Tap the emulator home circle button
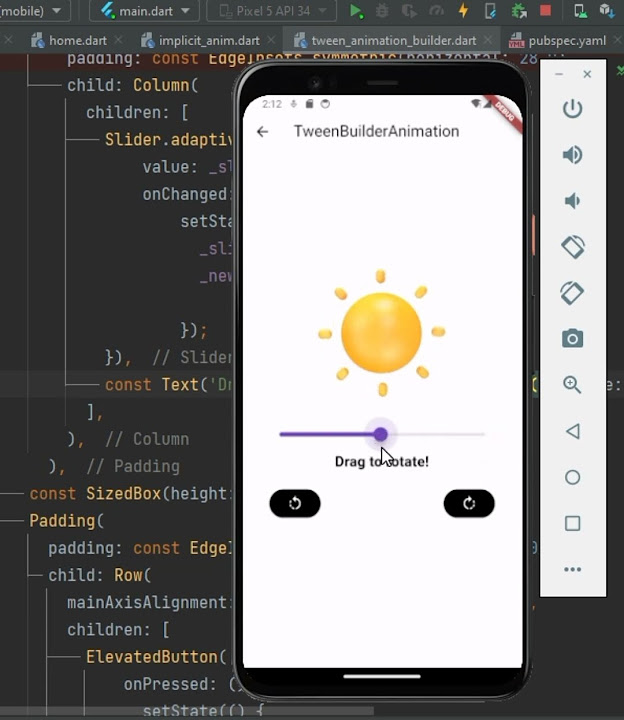The width and height of the screenshot is (624, 720). point(572,477)
